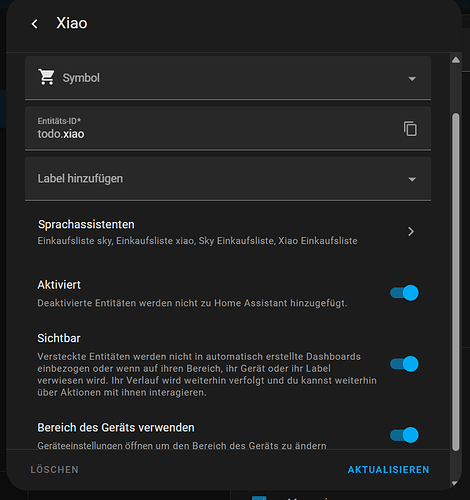
Task: Click the vertical scrollbar thumb
Action: (x=456, y=282)
